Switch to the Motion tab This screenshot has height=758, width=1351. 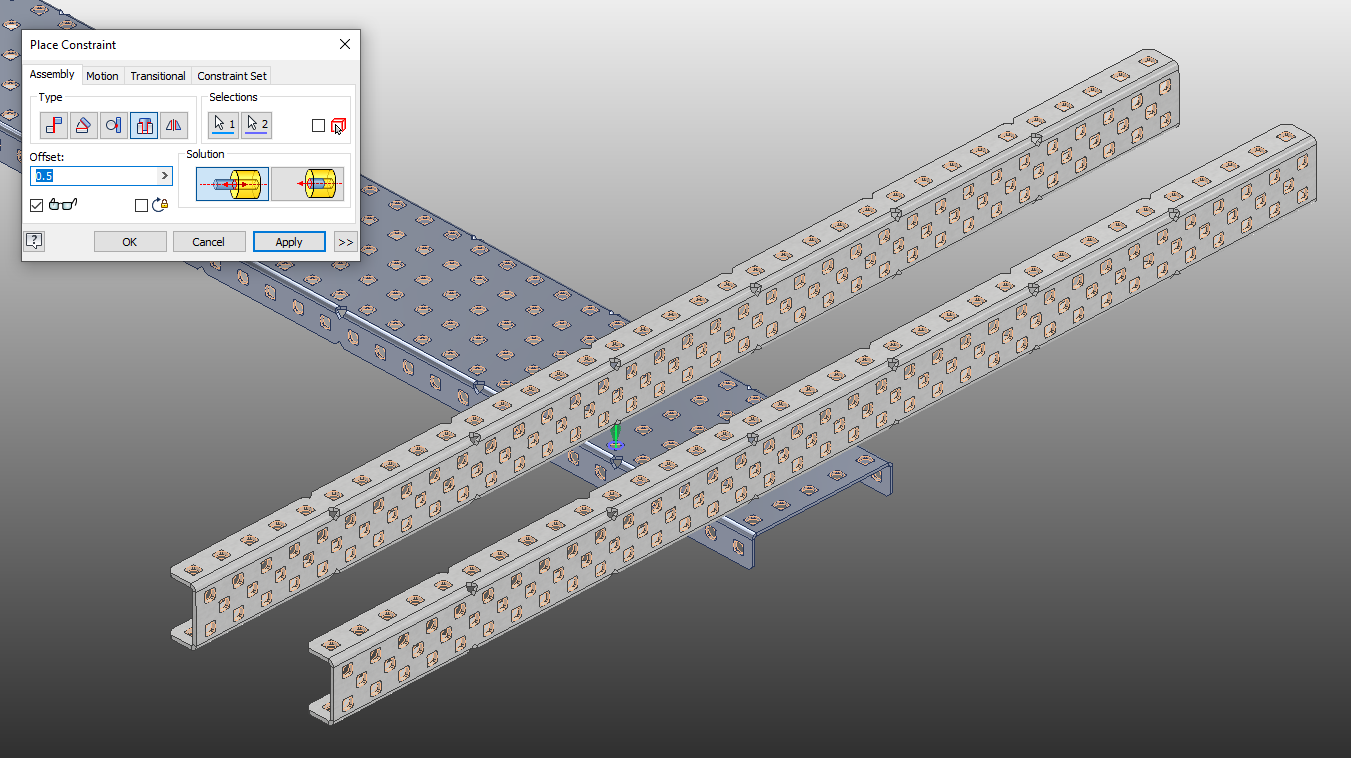(102, 76)
